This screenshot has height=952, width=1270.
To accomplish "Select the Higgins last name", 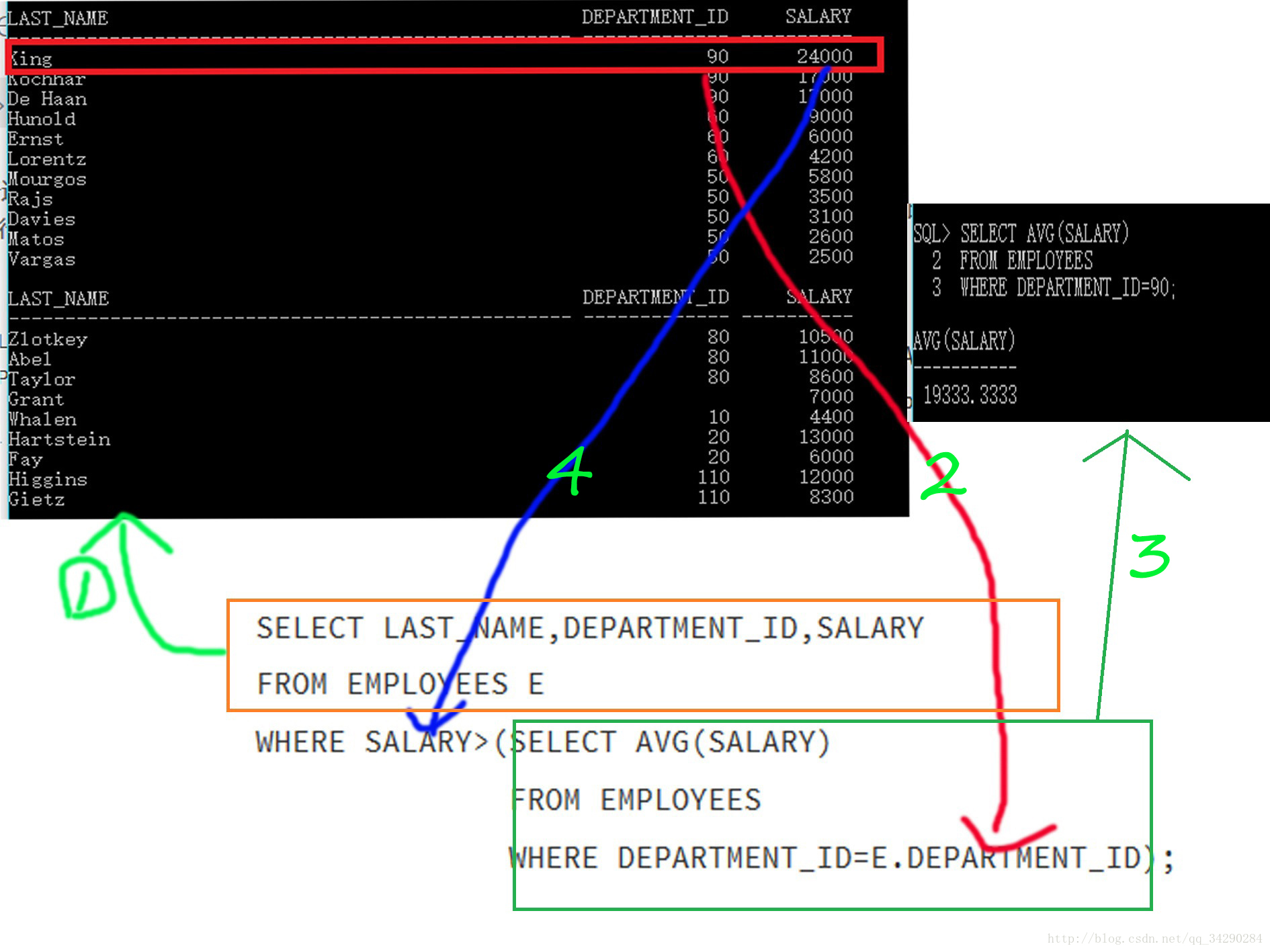I will [x=48, y=480].
